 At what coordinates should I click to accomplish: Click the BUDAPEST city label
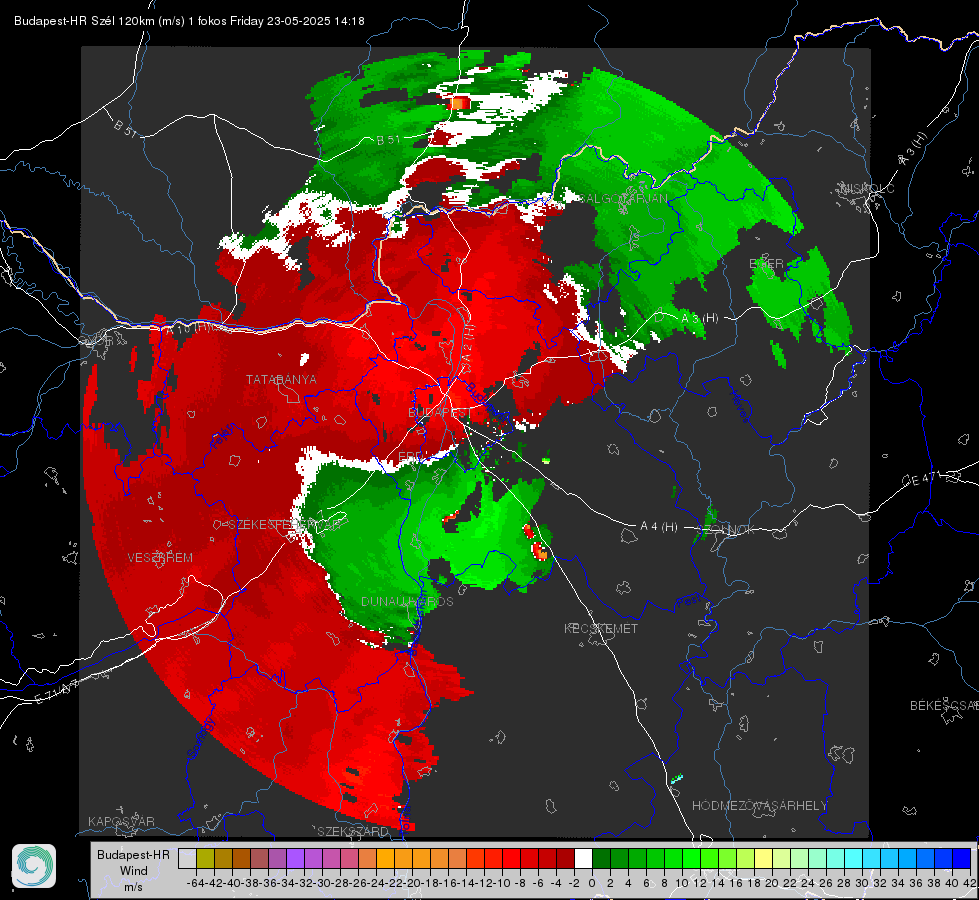coord(440,412)
